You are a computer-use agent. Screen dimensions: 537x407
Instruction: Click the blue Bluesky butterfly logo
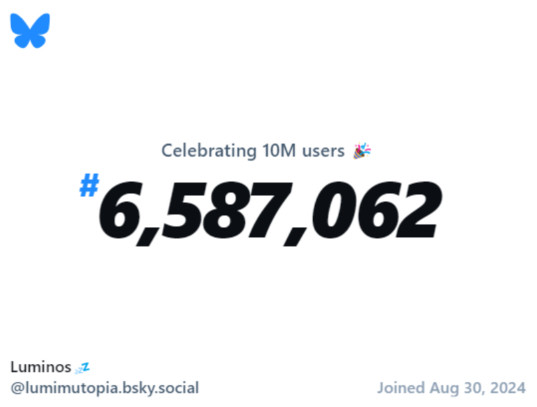[x=30, y=30]
